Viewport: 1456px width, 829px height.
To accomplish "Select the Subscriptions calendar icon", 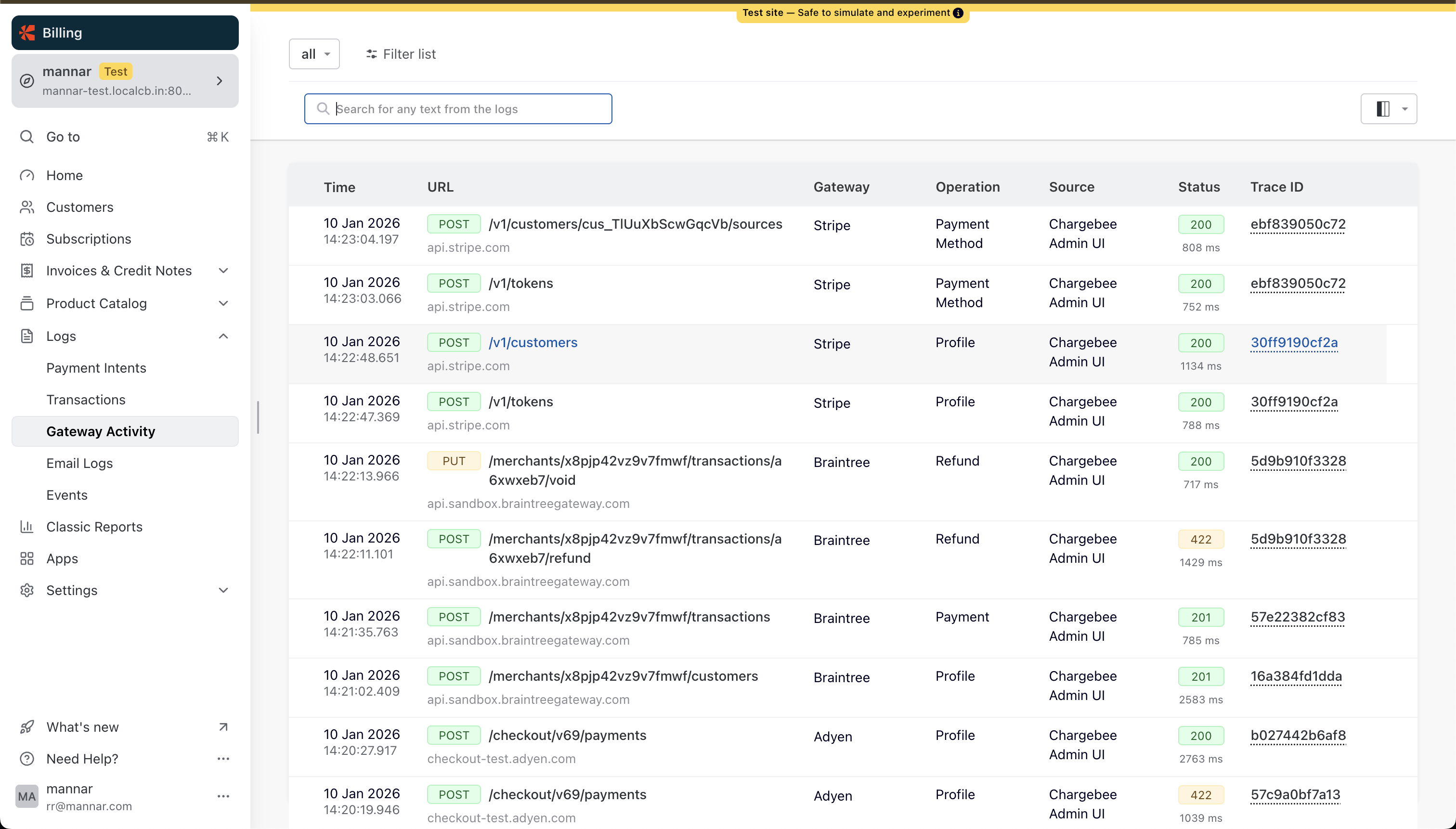I will (x=27, y=239).
